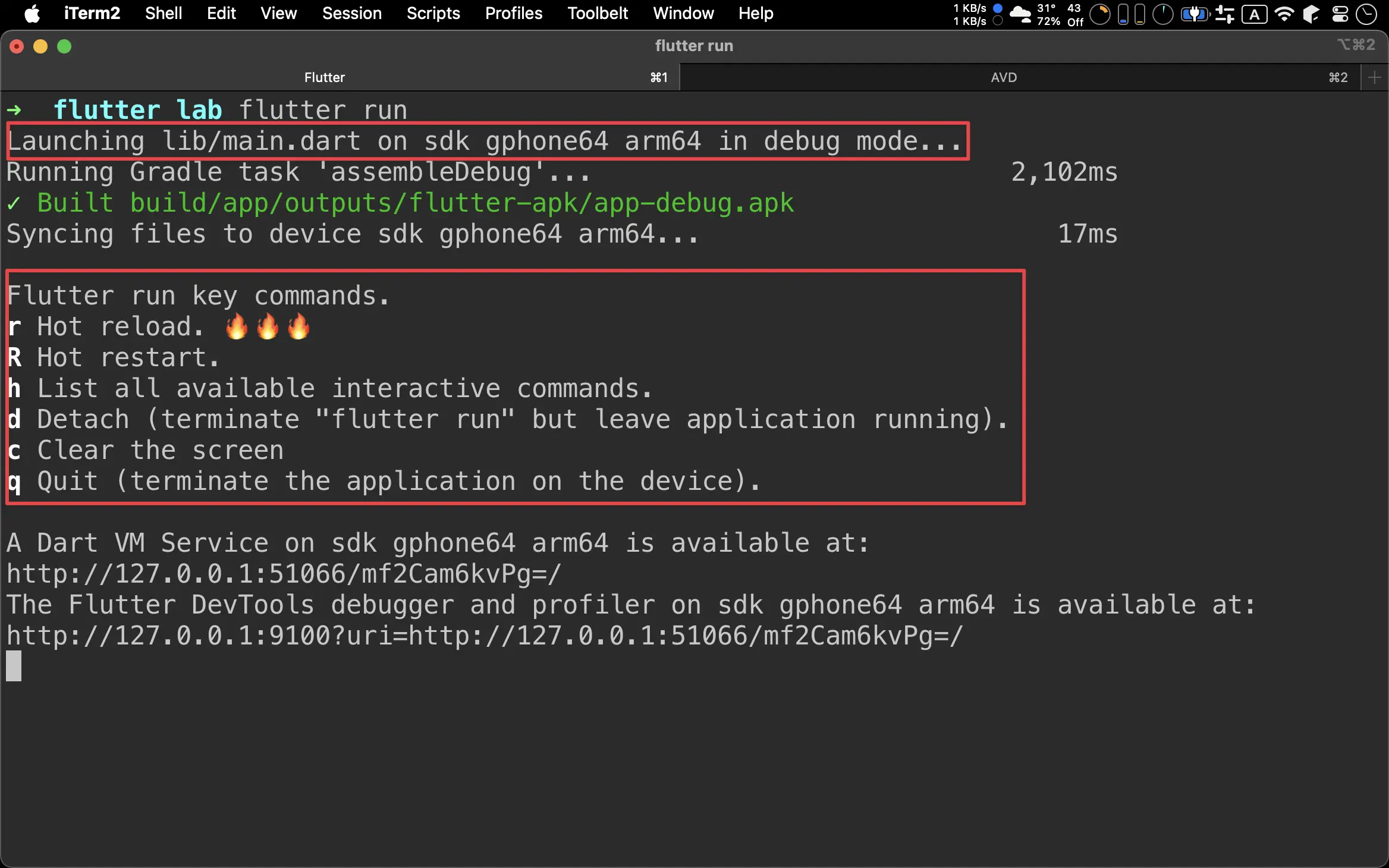Add a new tab with plus button
This screenshot has height=868, width=1389.
pos(1374,77)
